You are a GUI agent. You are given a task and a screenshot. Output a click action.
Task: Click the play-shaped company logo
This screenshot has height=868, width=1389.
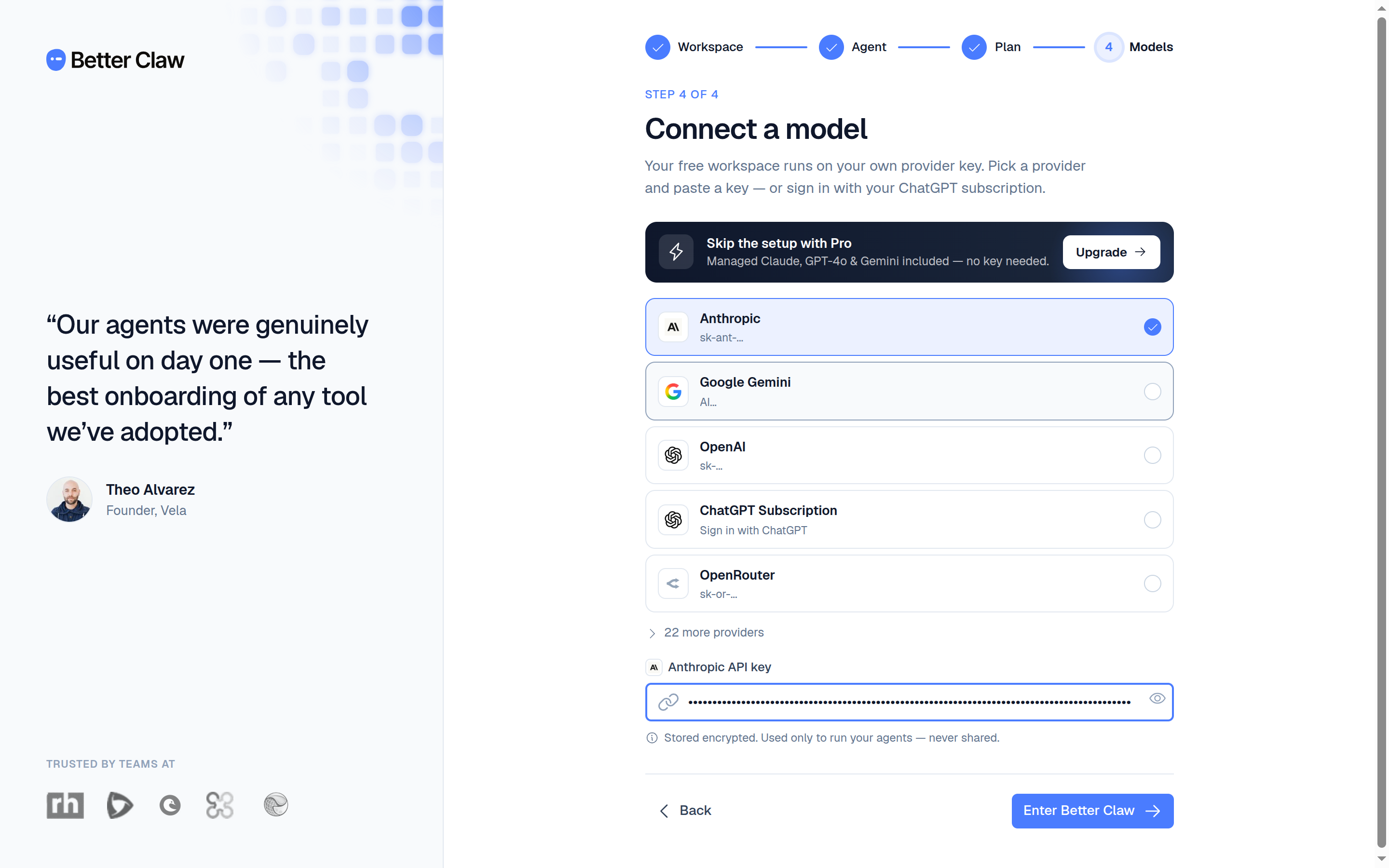click(x=120, y=805)
